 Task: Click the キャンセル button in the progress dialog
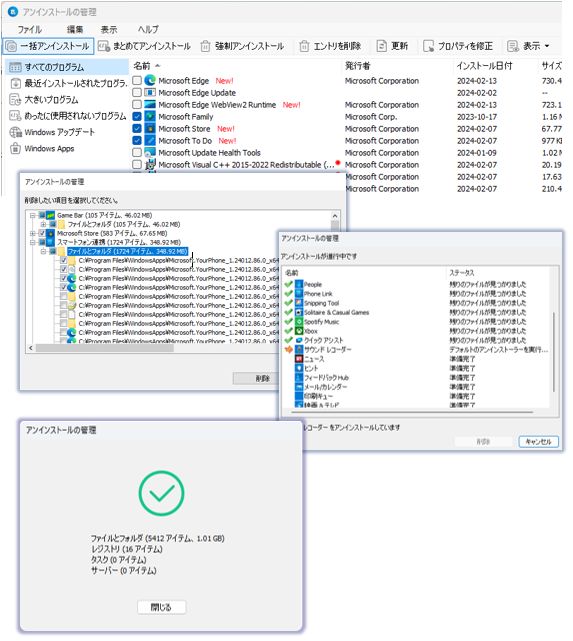[x=538, y=442]
